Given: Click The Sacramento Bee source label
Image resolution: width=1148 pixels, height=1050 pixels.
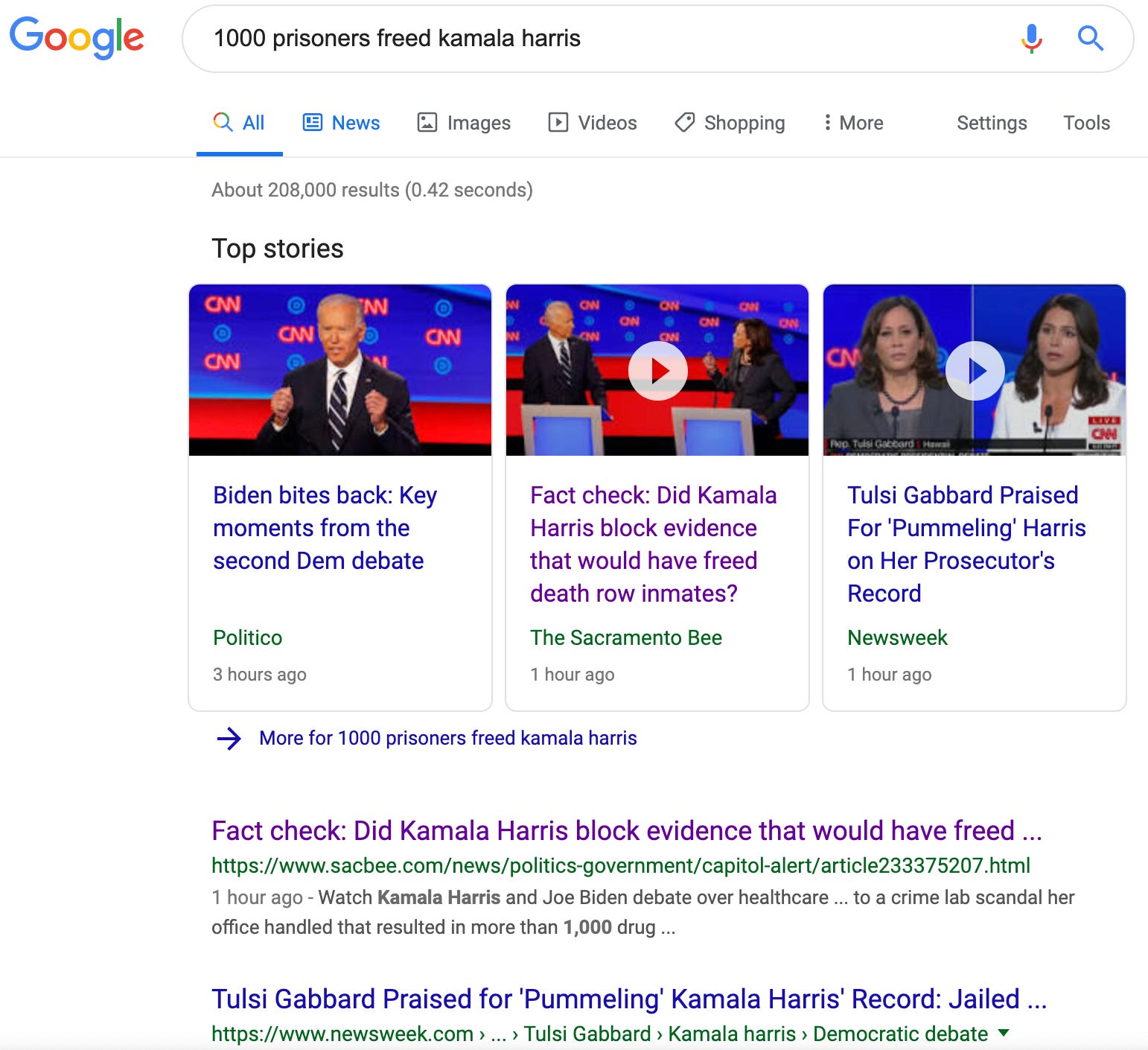Looking at the screenshot, I should (x=626, y=638).
